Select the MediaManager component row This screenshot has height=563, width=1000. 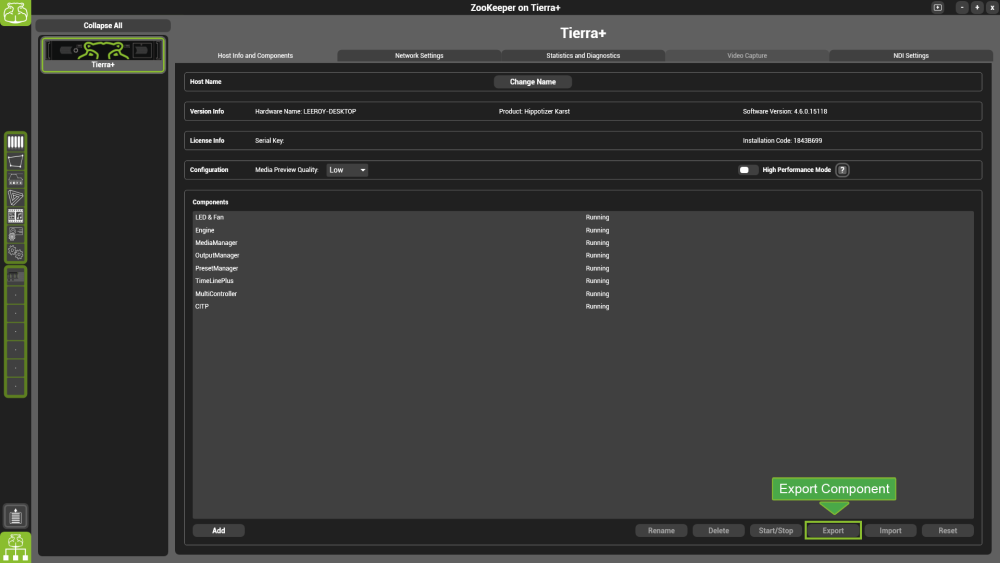583,243
